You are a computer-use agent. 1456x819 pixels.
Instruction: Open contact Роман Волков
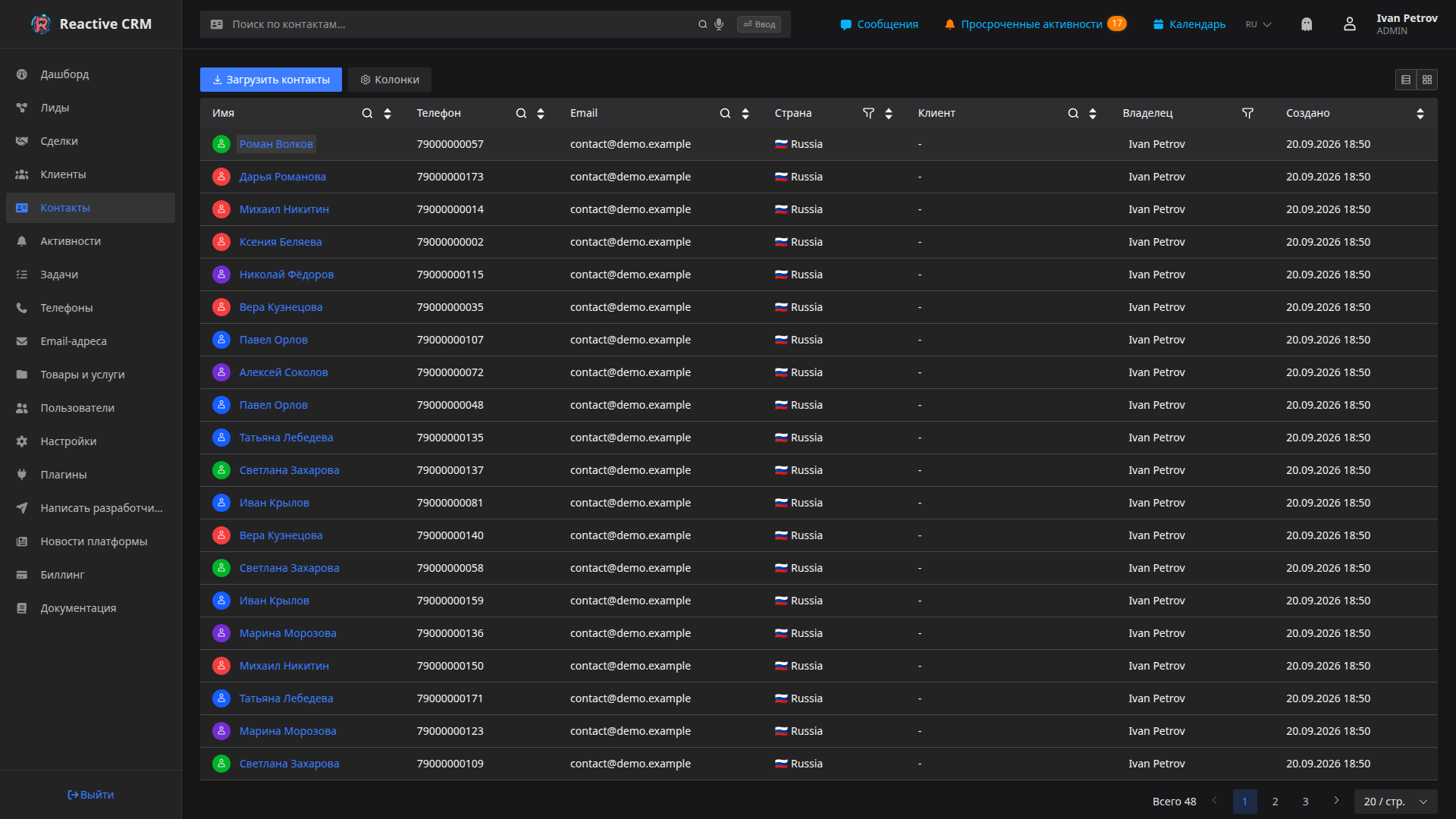276,144
